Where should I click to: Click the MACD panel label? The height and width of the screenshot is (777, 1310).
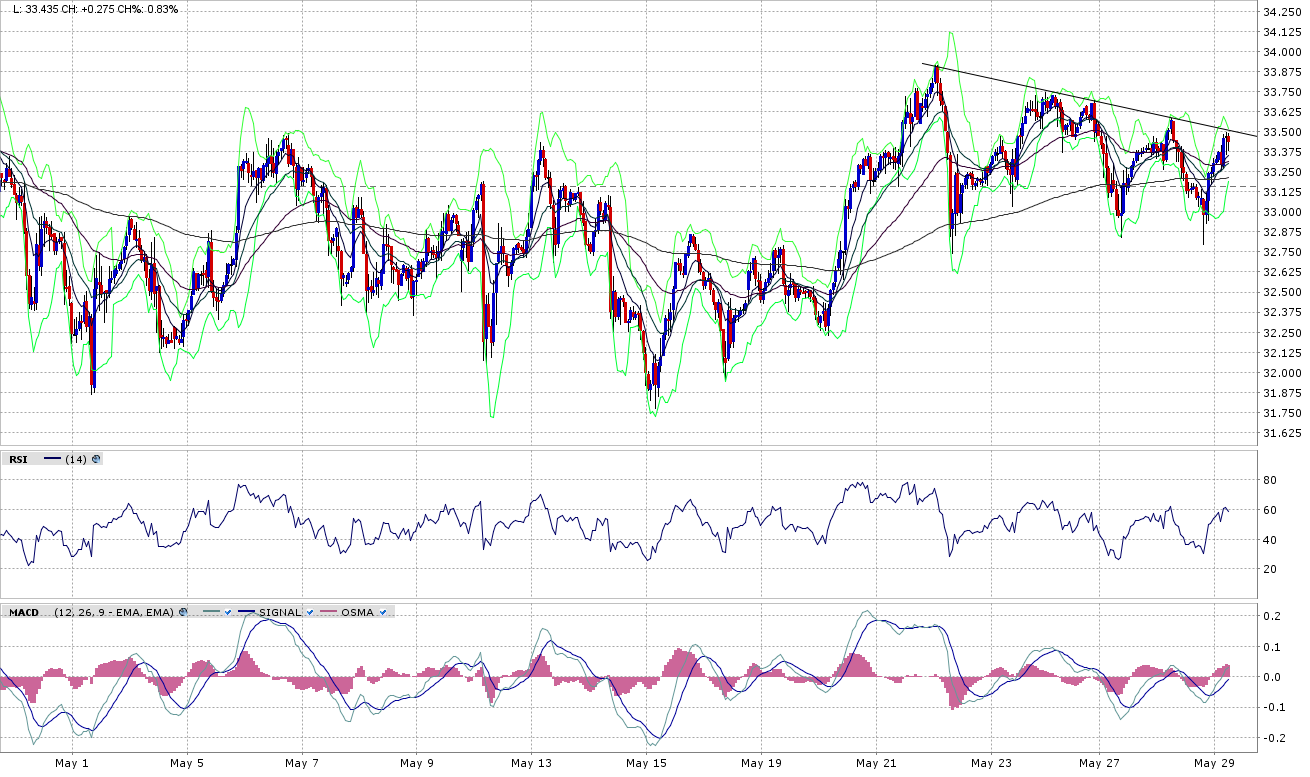click(23, 612)
